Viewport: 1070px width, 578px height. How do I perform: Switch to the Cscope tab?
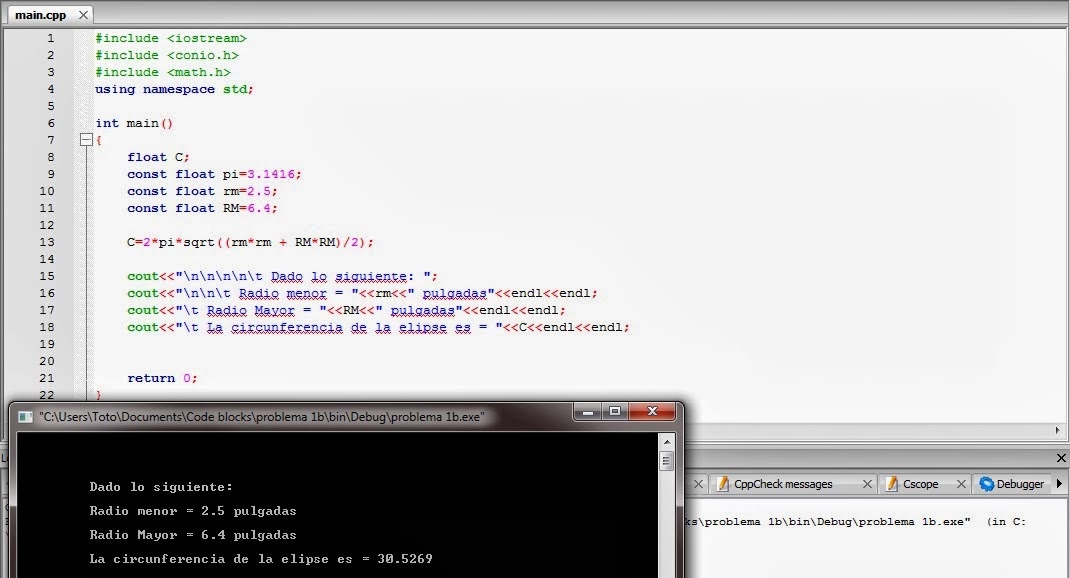point(920,484)
